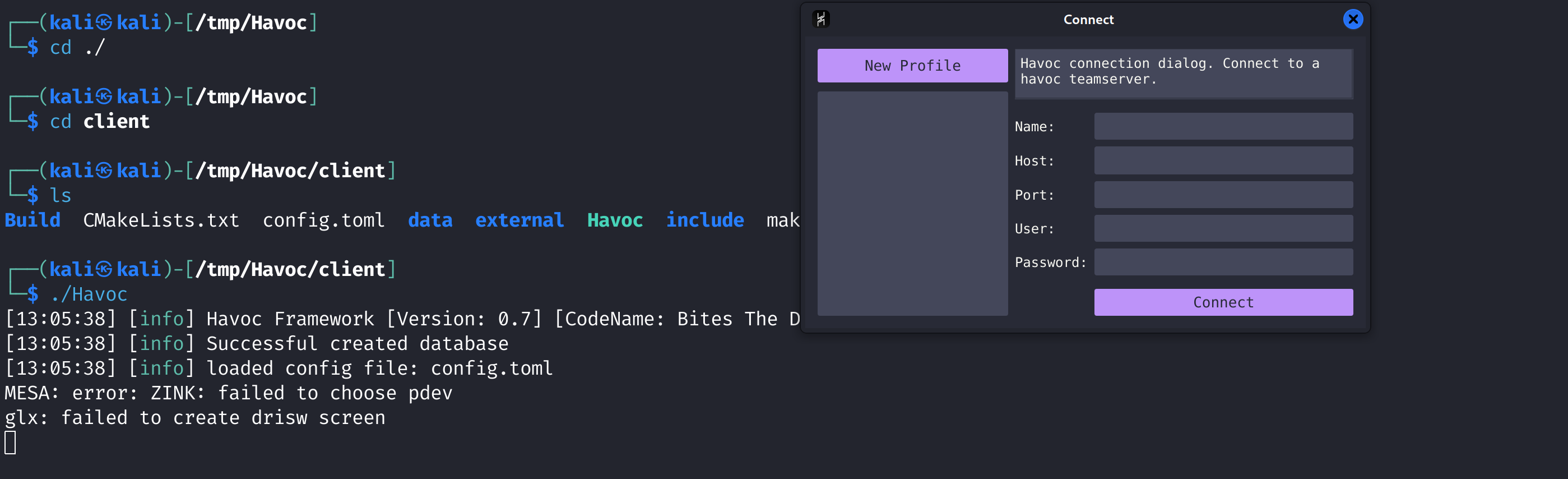Click the Build directory in terminal output
Viewport: 1568px width, 479px height.
coord(33,220)
